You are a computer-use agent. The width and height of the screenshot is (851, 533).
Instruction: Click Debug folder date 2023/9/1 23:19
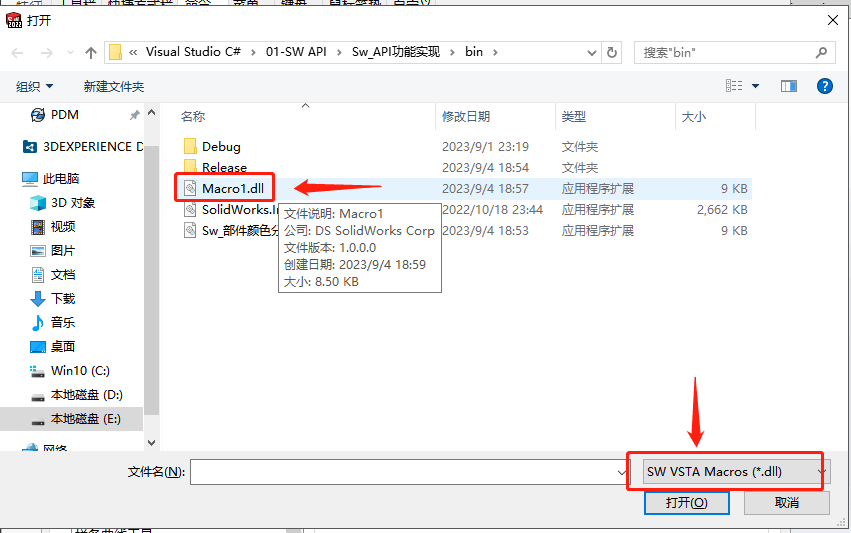pyautogui.click(x=485, y=147)
